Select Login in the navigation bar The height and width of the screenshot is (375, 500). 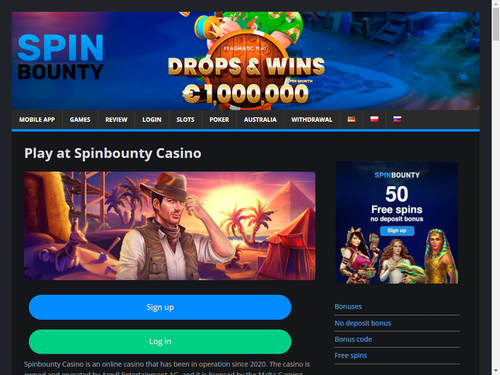152,120
